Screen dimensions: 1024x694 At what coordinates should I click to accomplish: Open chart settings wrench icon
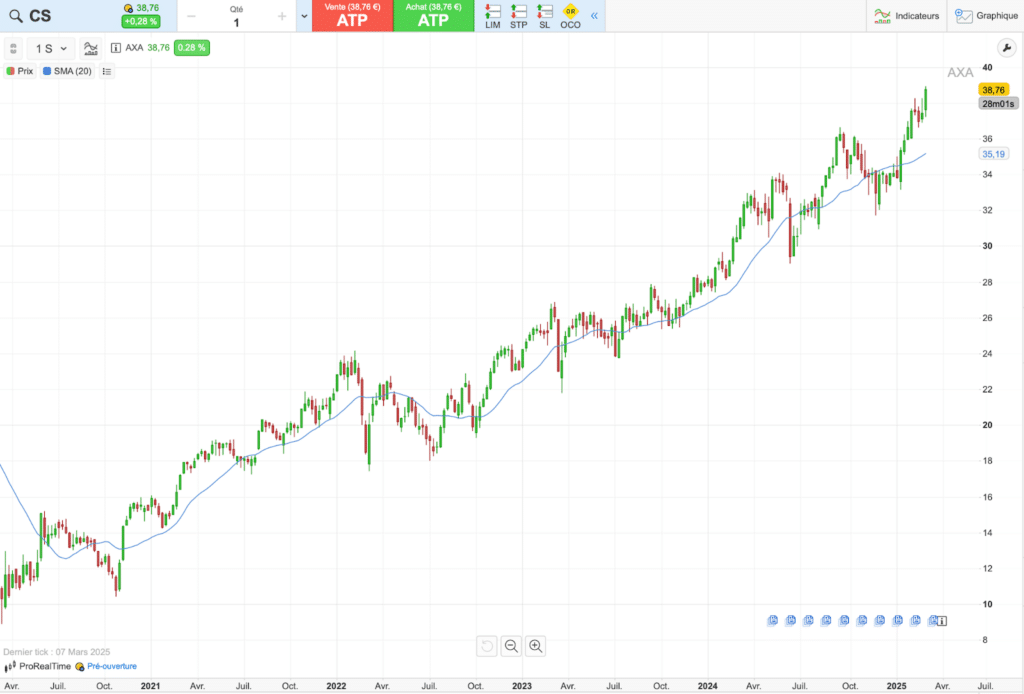tap(1006, 48)
